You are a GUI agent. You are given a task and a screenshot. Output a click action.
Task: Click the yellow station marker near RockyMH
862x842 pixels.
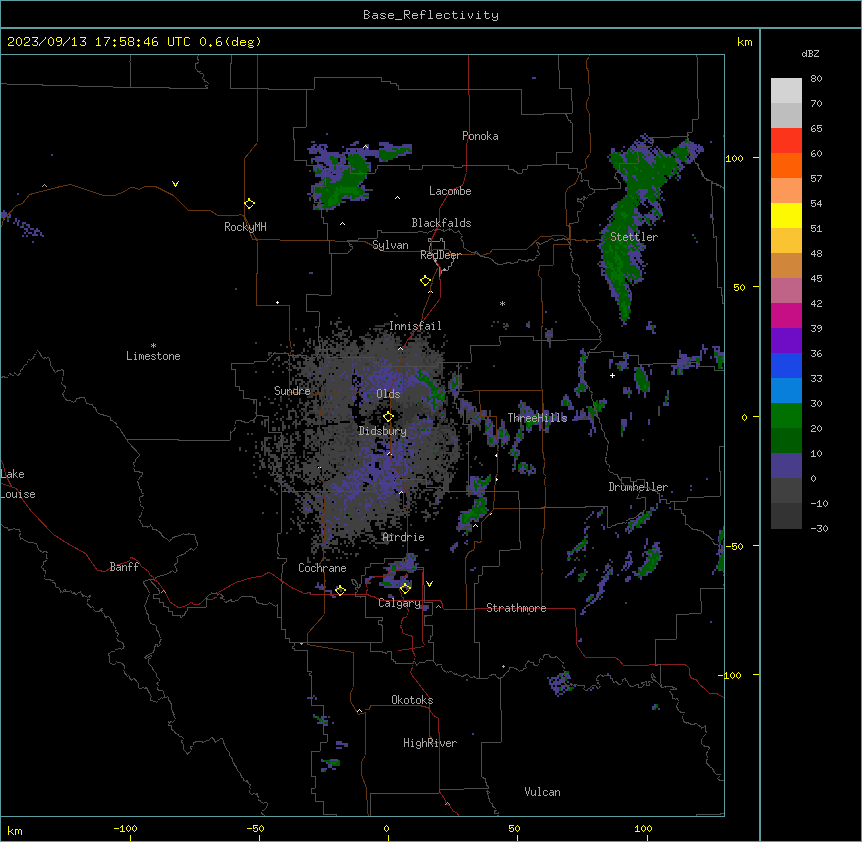[x=249, y=203]
